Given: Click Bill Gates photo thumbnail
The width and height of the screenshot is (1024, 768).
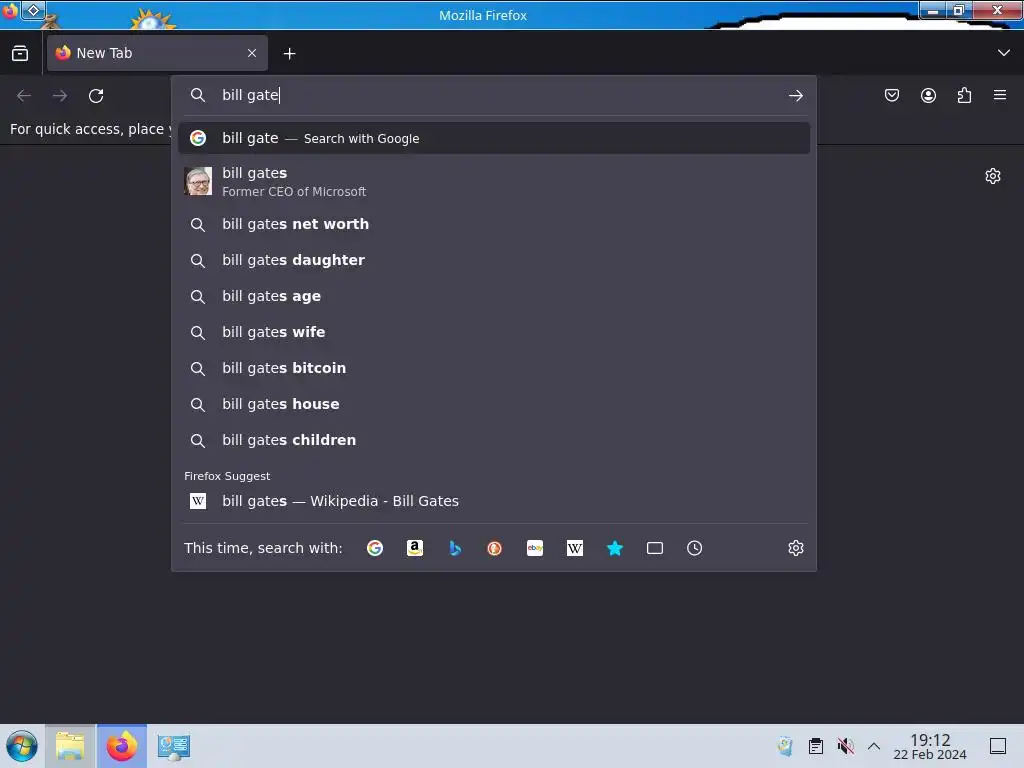Looking at the screenshot, I should coord(198,181).
